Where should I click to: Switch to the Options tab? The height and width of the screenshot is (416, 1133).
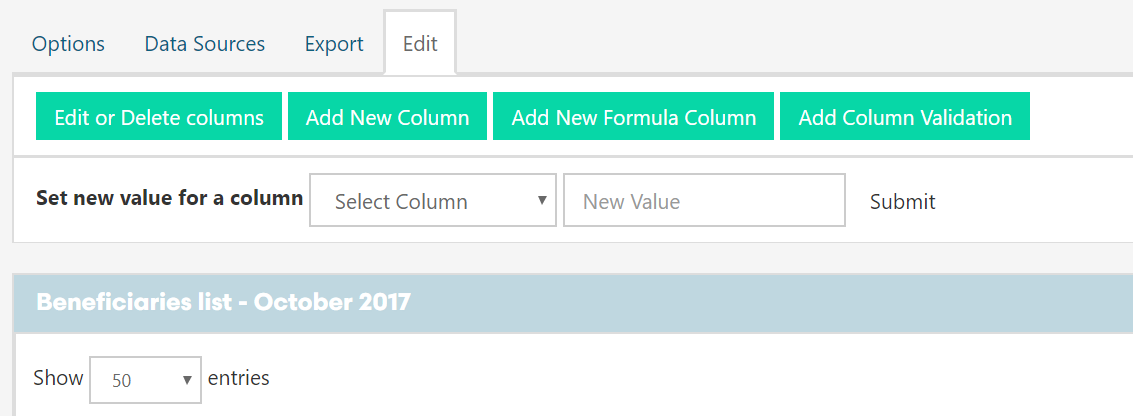click(68, 44)
